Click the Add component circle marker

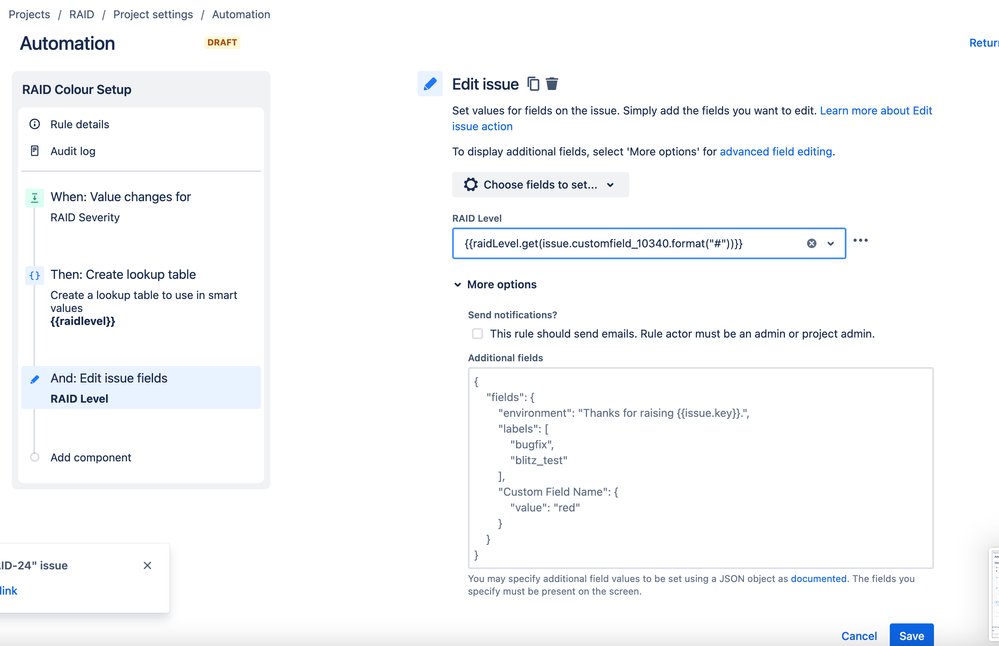[34, 457]
